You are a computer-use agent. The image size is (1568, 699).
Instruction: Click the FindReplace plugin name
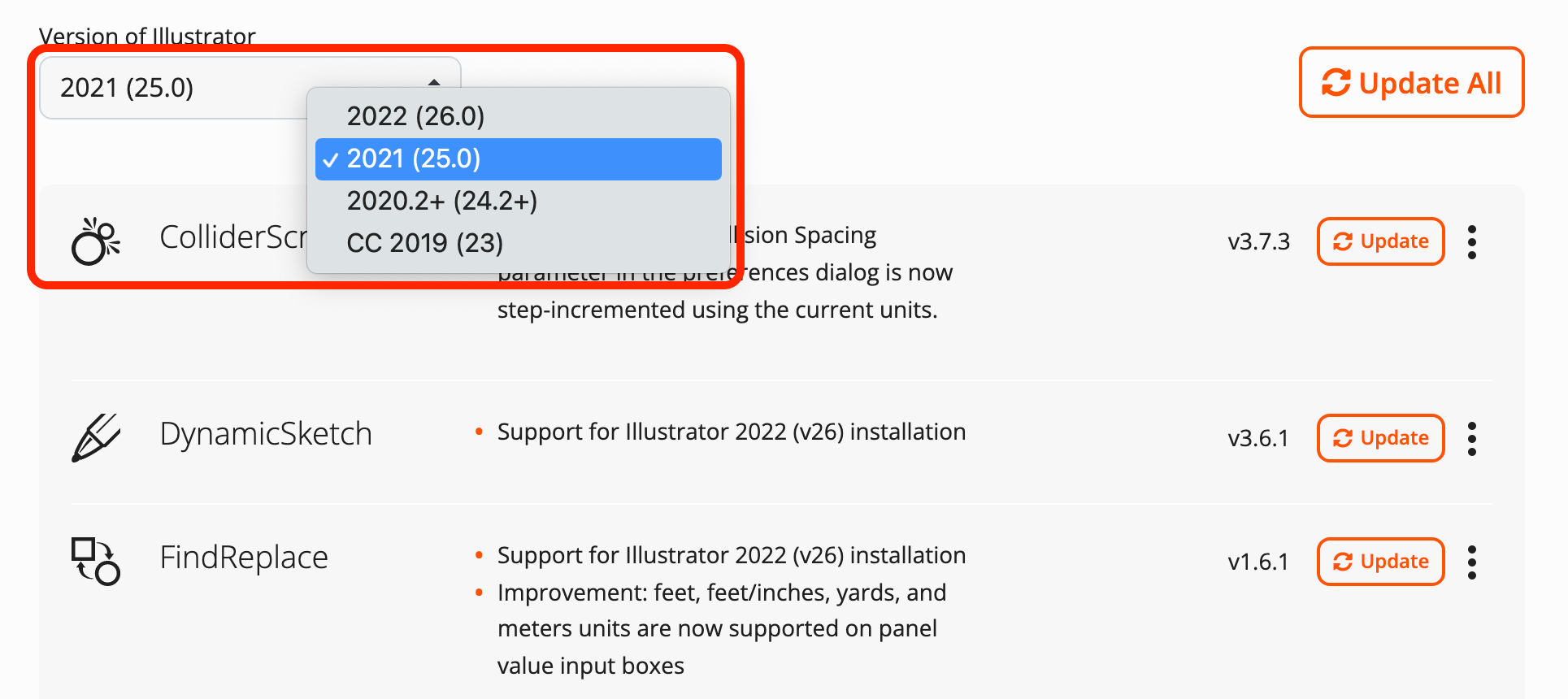pyautogui.click(x=244, y=558)
